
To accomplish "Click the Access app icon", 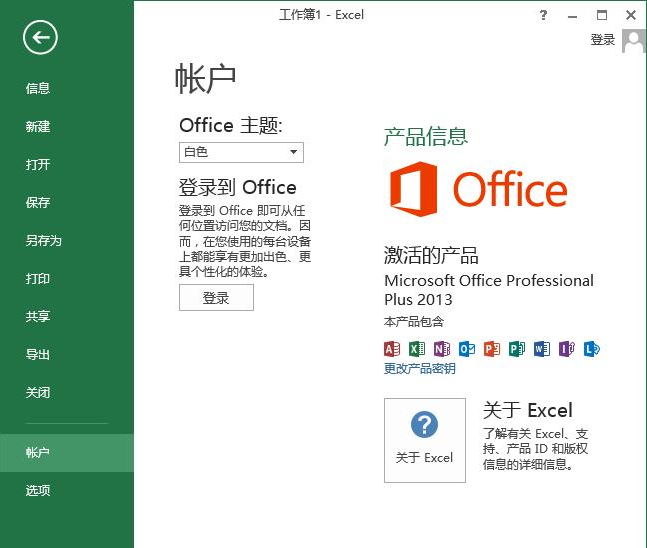I will (392, 349).
